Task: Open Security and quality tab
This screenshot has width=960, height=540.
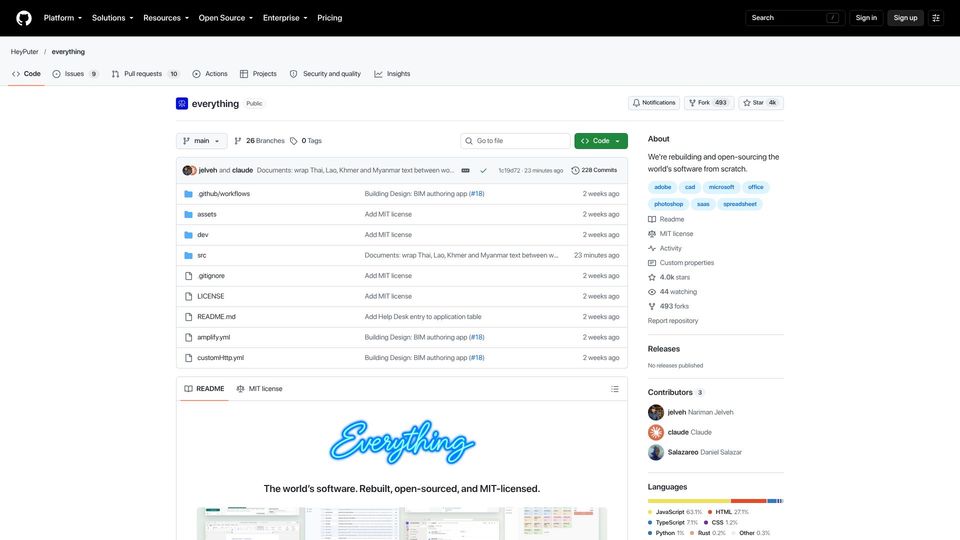Action: coord(325,74)
